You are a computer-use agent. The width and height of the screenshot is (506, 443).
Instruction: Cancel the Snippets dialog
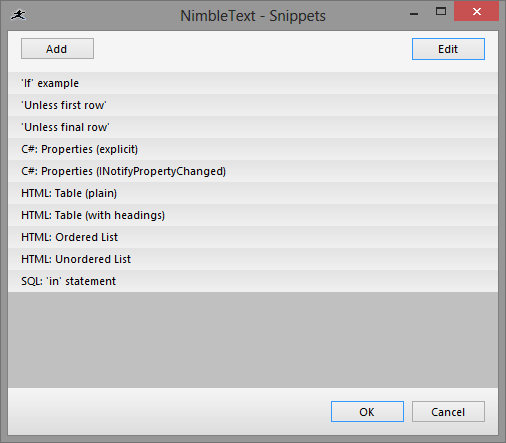448,412
